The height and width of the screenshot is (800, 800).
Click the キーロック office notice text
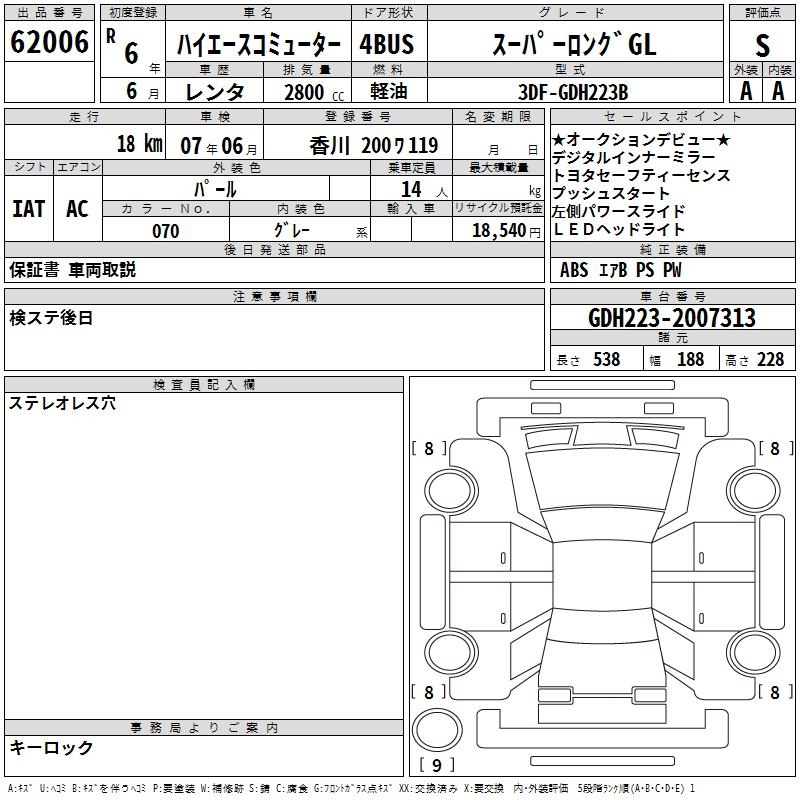[51, 747]
